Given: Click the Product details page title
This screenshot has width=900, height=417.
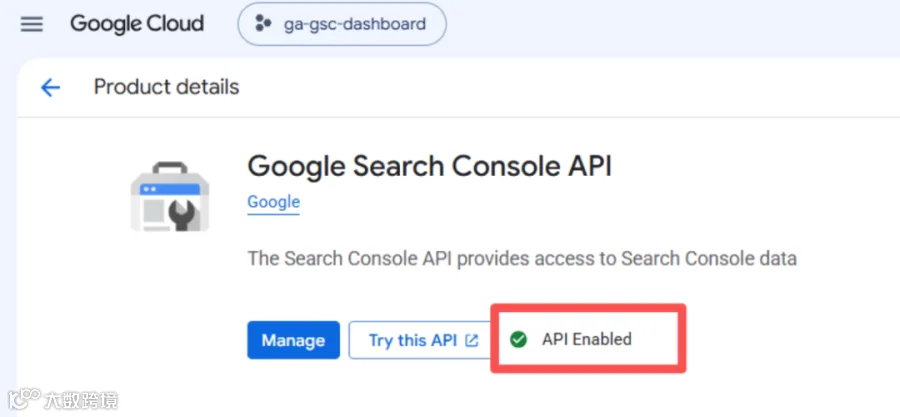Looking at the screenshot, I should [166, 87].
